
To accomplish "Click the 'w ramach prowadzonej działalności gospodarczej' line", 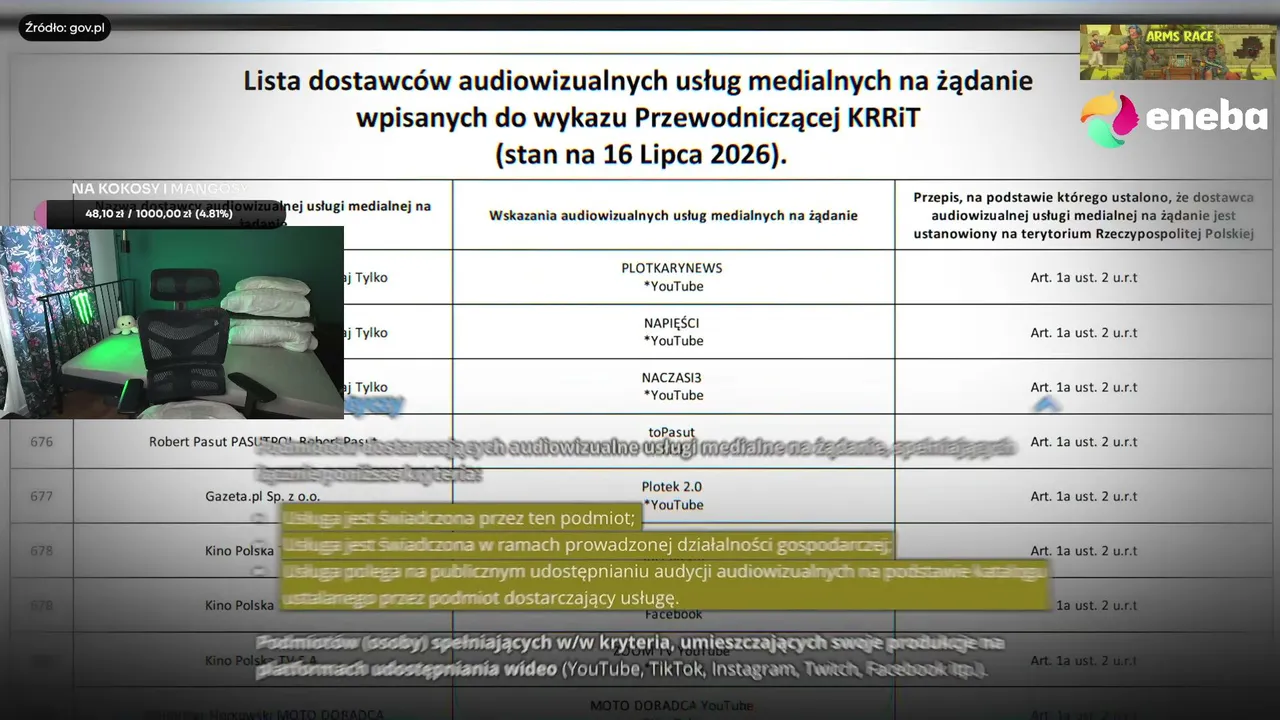I will coord(586,545).
